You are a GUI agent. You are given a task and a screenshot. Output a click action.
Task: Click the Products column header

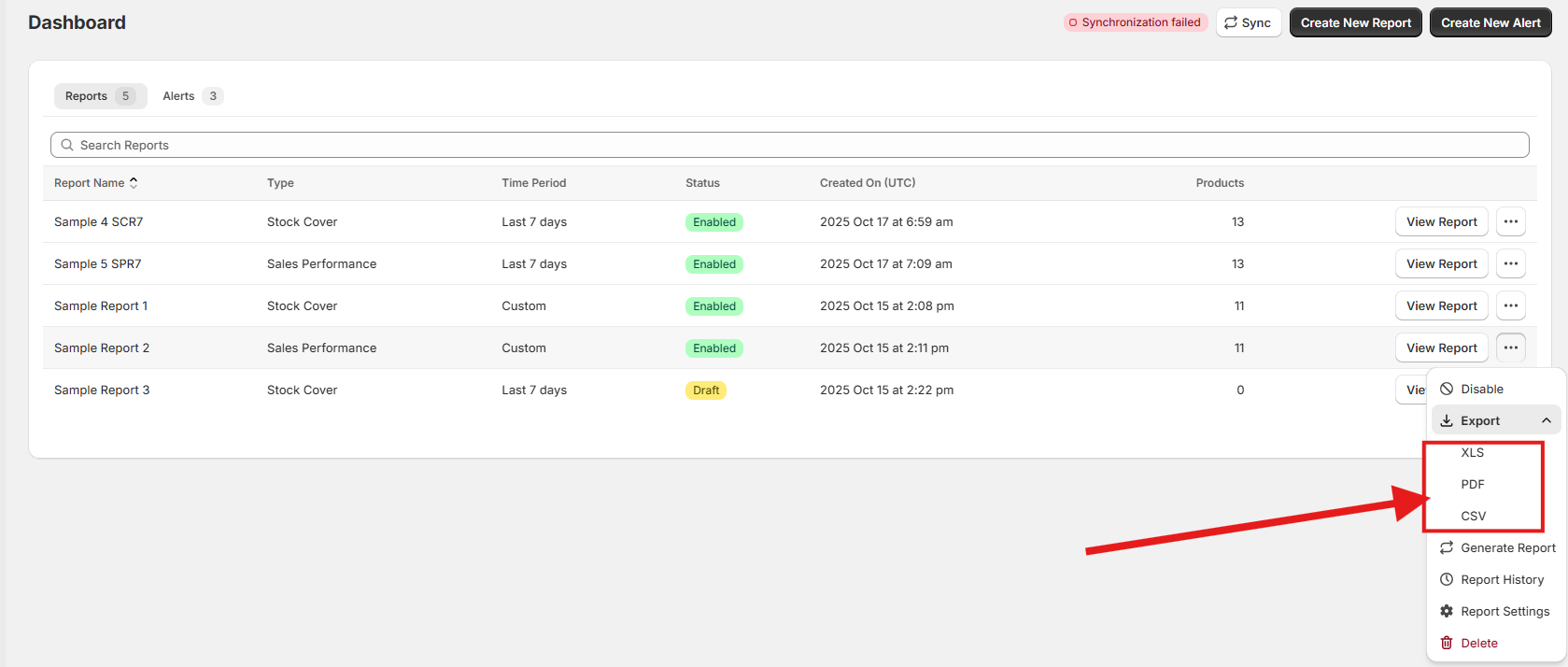point(1220,183)
